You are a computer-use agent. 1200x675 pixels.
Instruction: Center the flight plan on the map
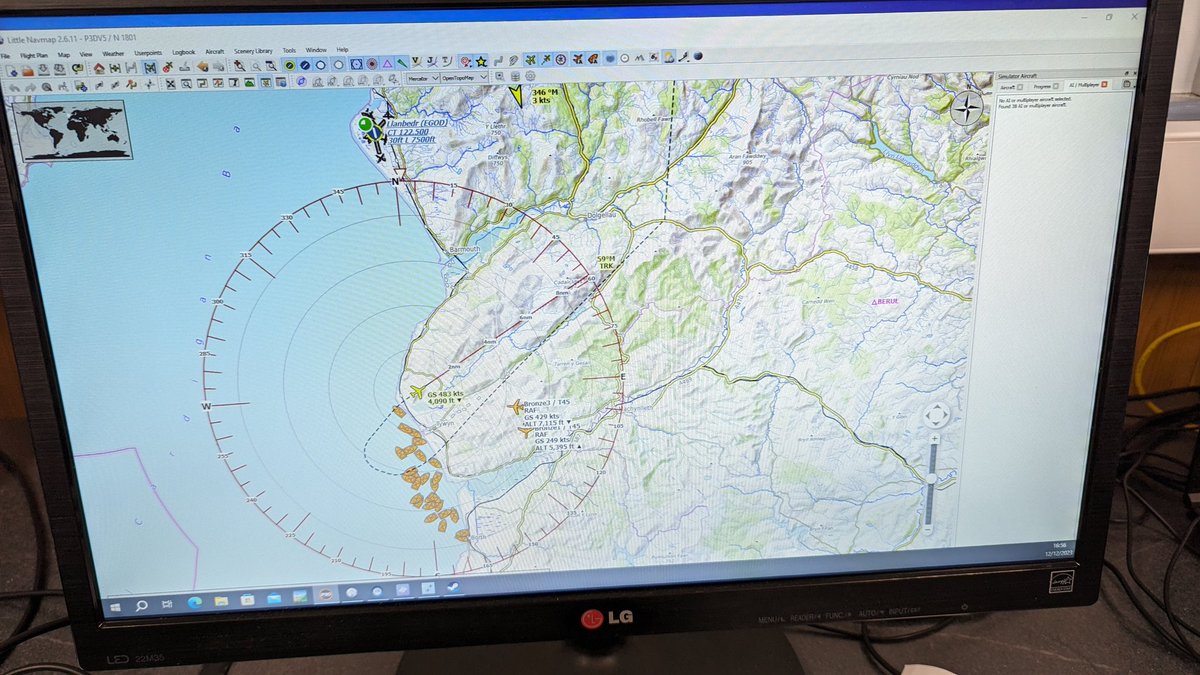[131, 67]
